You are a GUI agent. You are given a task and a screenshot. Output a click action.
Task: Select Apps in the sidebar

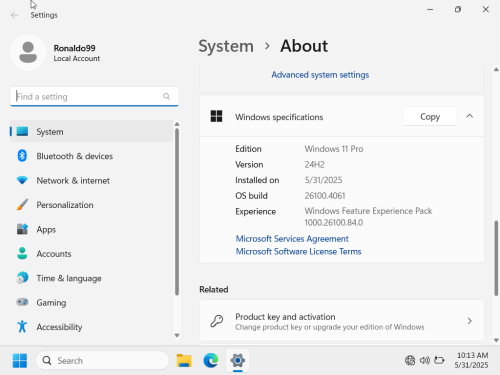[x=91, y=229]
